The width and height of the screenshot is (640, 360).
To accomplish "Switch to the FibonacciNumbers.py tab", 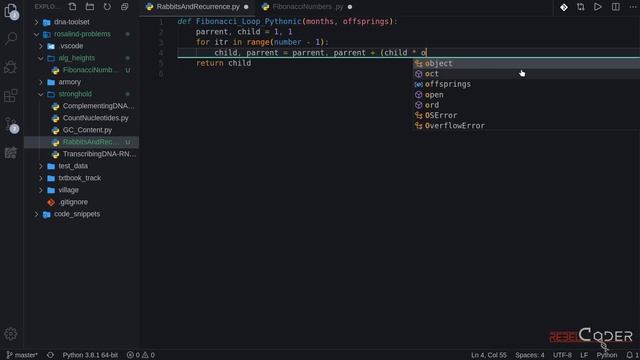I will pos(307,7).
